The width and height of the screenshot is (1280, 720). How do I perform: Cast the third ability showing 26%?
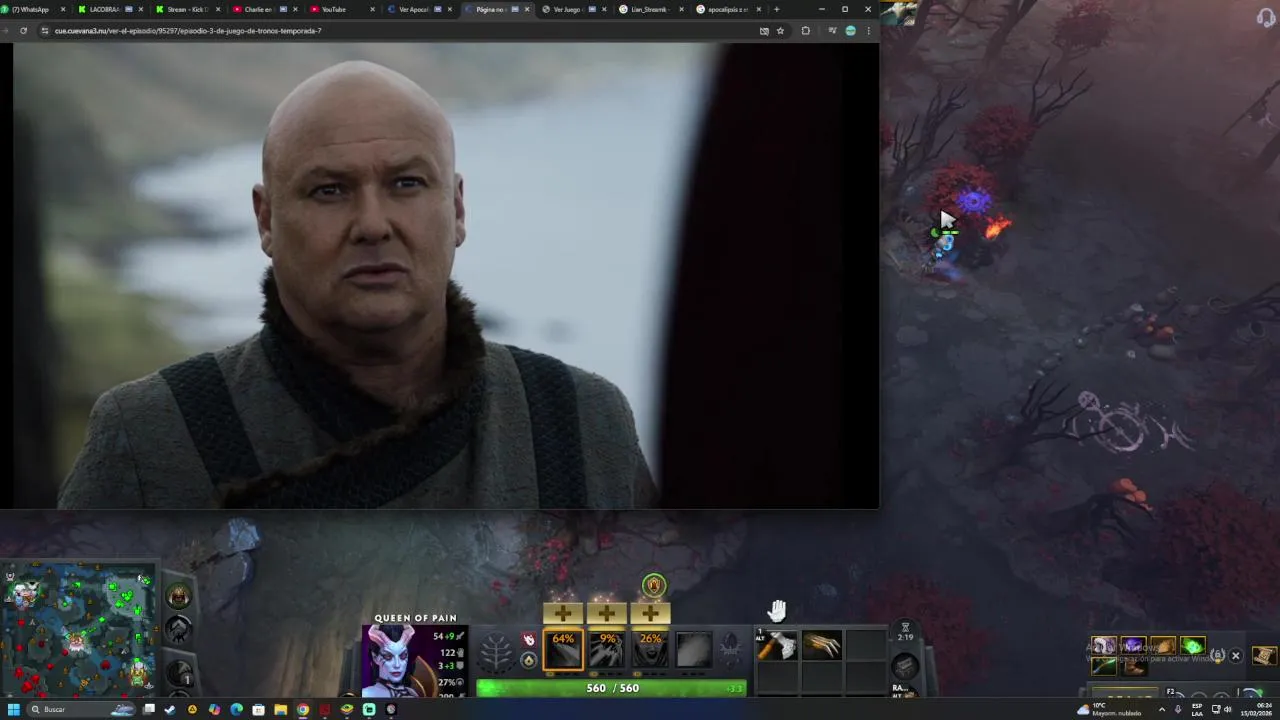point(650,650)
